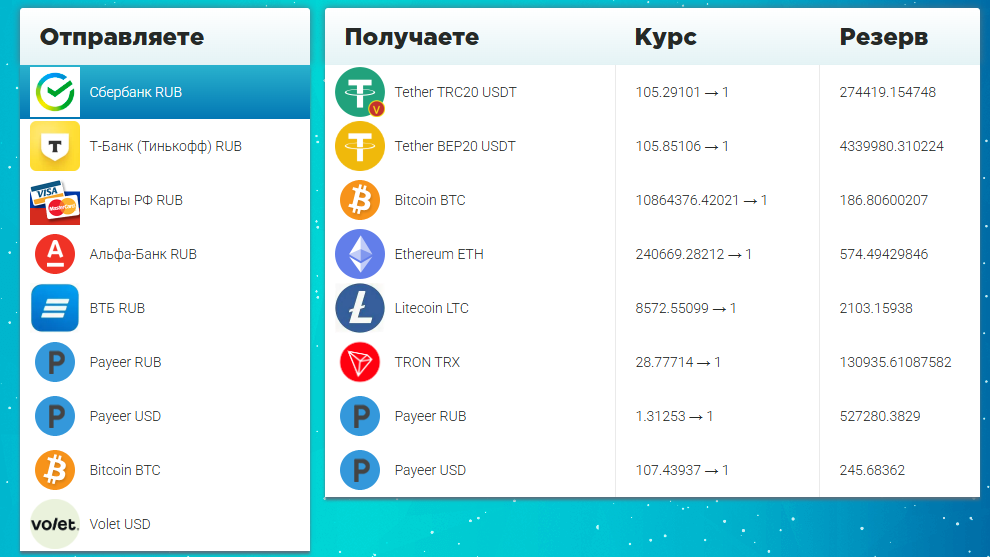Click Bitcoin rate 10864376.42021 → 1
This screenshot has width=990, height=557.
pyautogui.click(x=701, y=200)
